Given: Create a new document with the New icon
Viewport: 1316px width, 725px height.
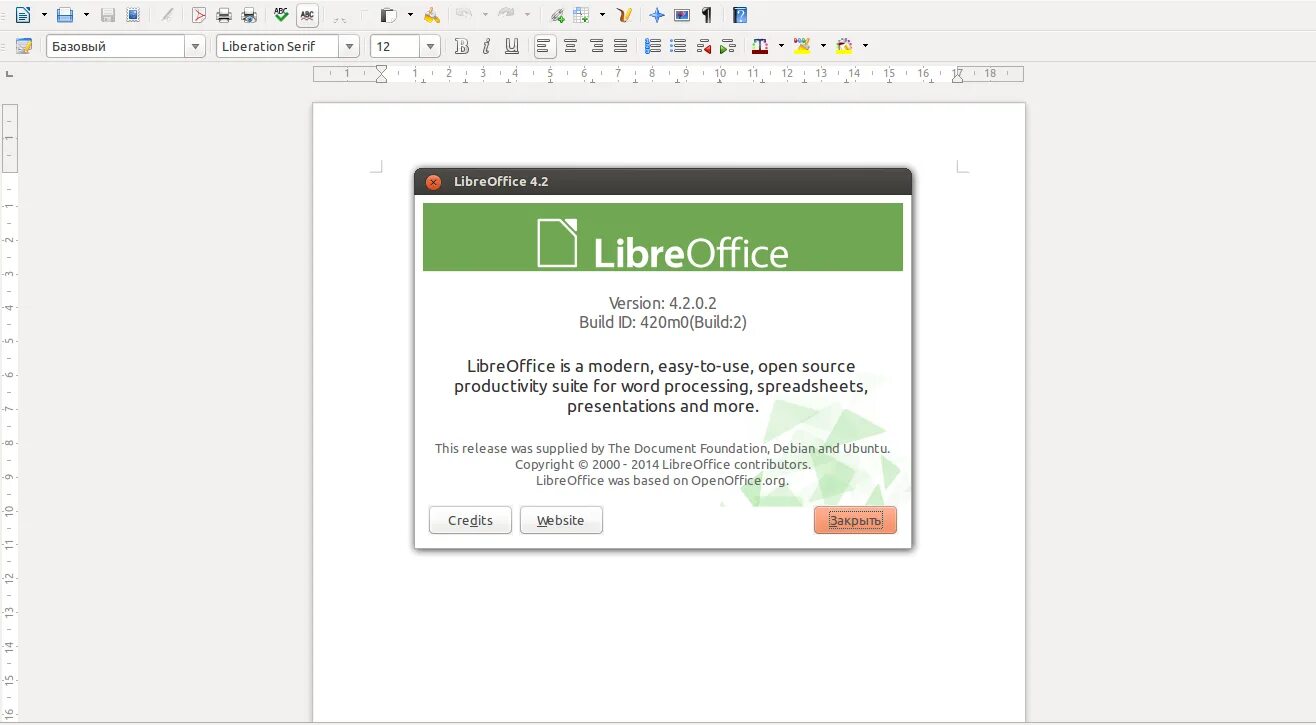Looking at the screenshot, I should pos(23,15).
